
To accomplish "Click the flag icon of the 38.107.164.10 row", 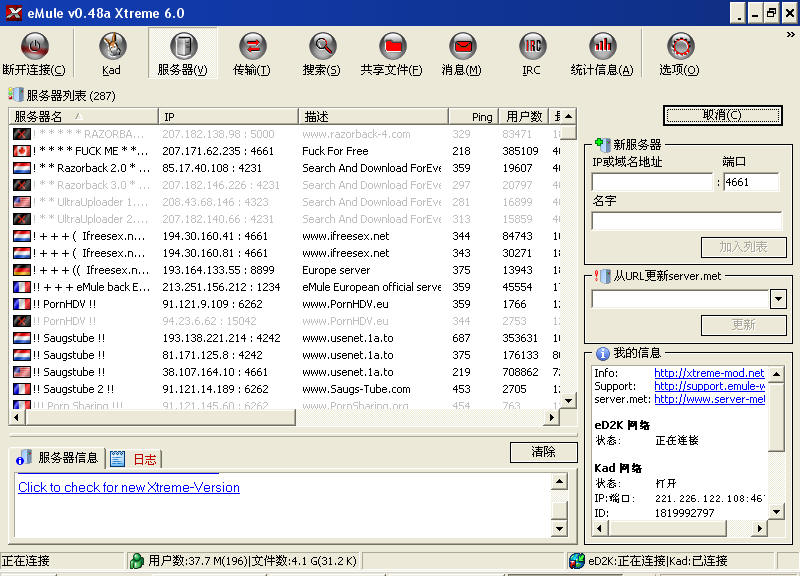I will (x=21, y=372).
